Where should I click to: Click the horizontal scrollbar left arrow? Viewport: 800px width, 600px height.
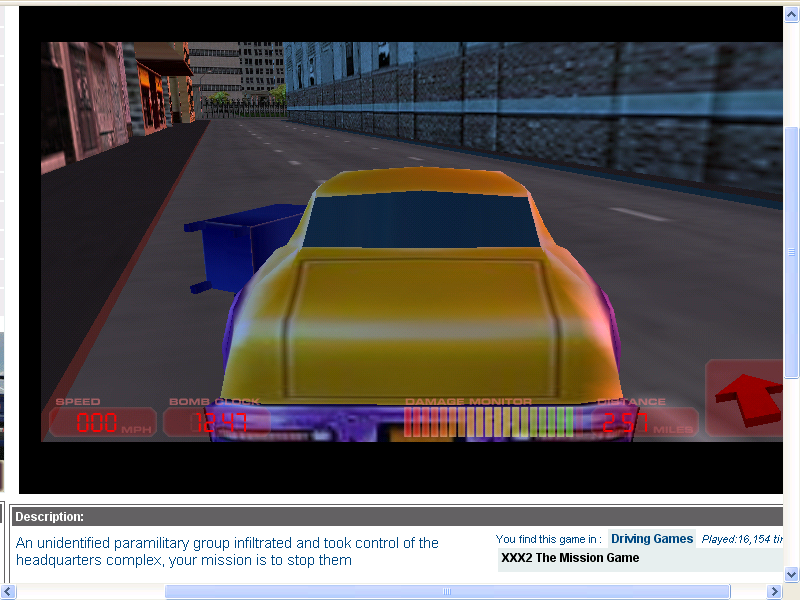click(7, 591)
